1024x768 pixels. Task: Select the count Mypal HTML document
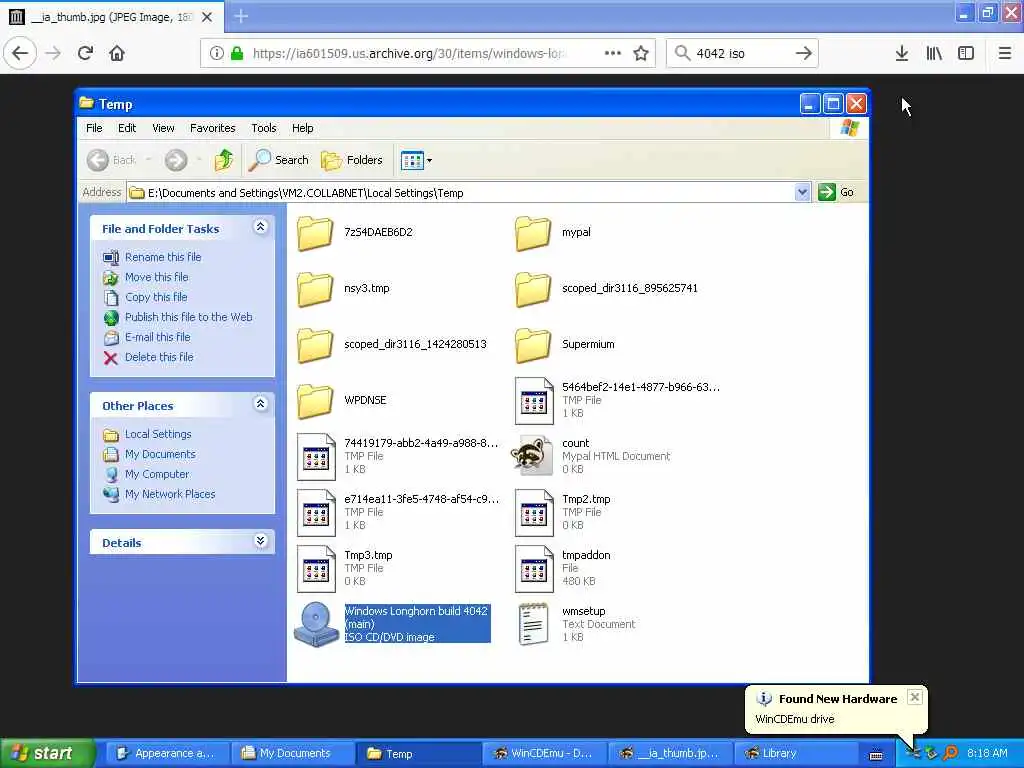pyautogui.click(x=592, y=456)
